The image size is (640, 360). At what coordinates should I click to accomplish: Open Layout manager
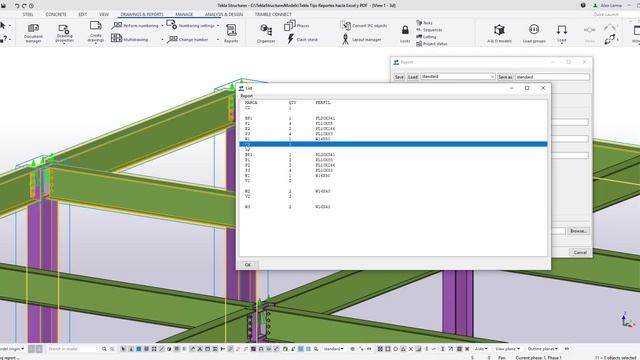[361, 39]
